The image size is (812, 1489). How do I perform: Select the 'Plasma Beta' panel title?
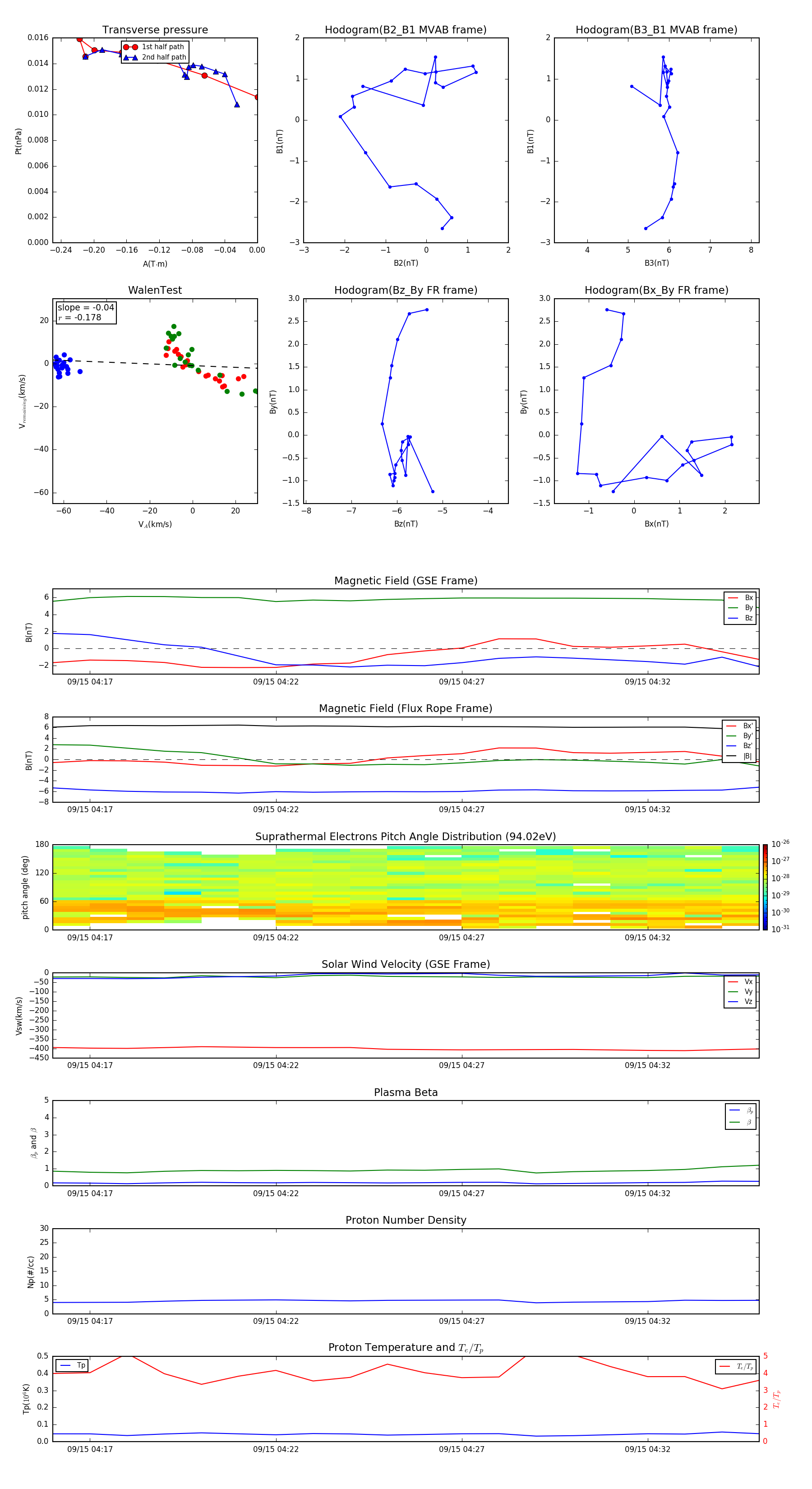pyautogui.click(x=406, y=1092)
